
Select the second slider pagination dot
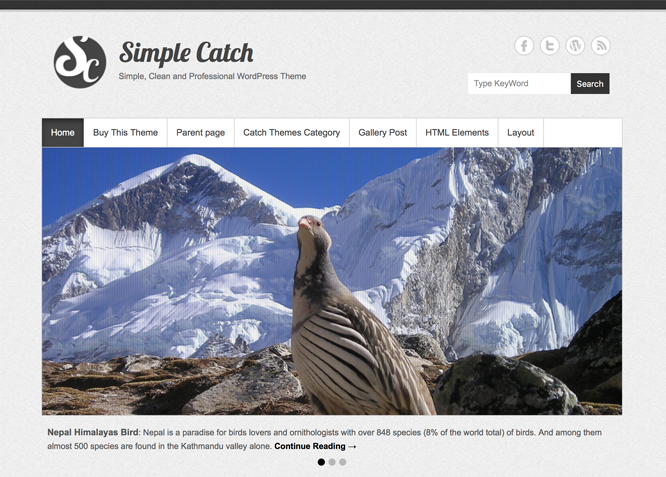pyautogui.click(x=332, y=462)
